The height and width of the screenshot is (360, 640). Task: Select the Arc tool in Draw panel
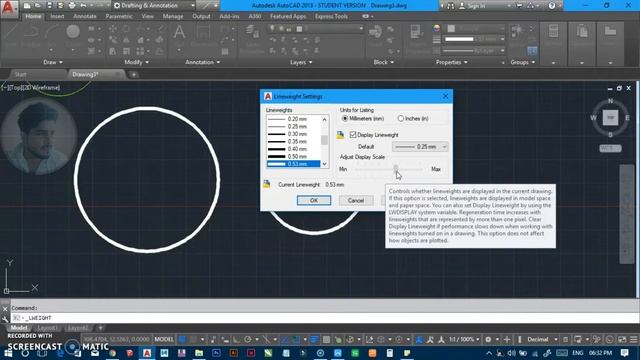pos(51,33)
